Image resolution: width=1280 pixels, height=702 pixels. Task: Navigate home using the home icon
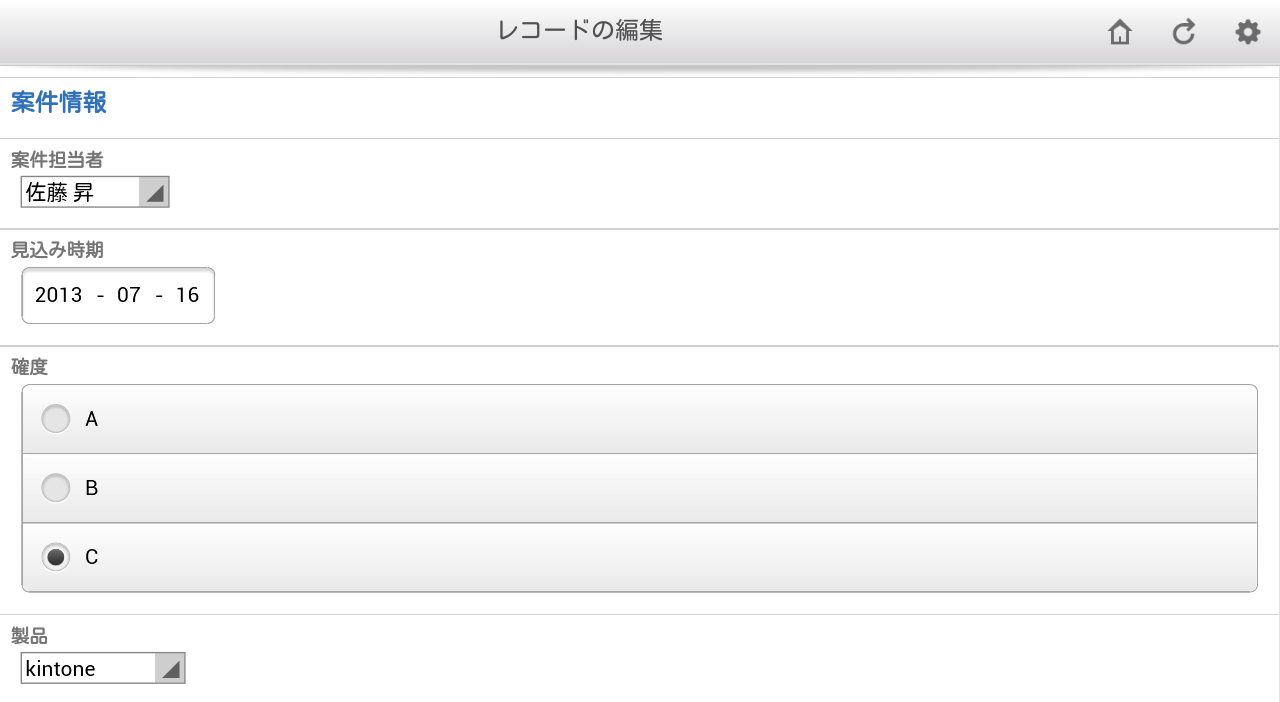(x=1119, y=32)
